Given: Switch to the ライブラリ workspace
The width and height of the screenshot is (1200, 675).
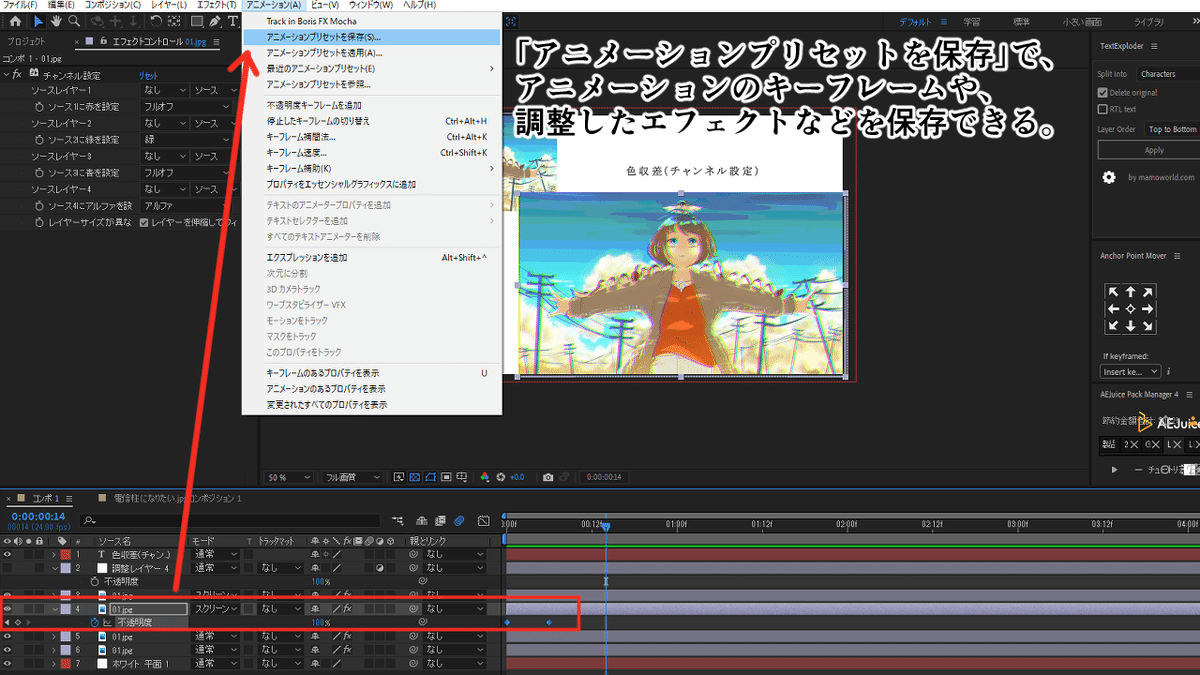Looking at the screenshot, I should tap(1148, 21).
